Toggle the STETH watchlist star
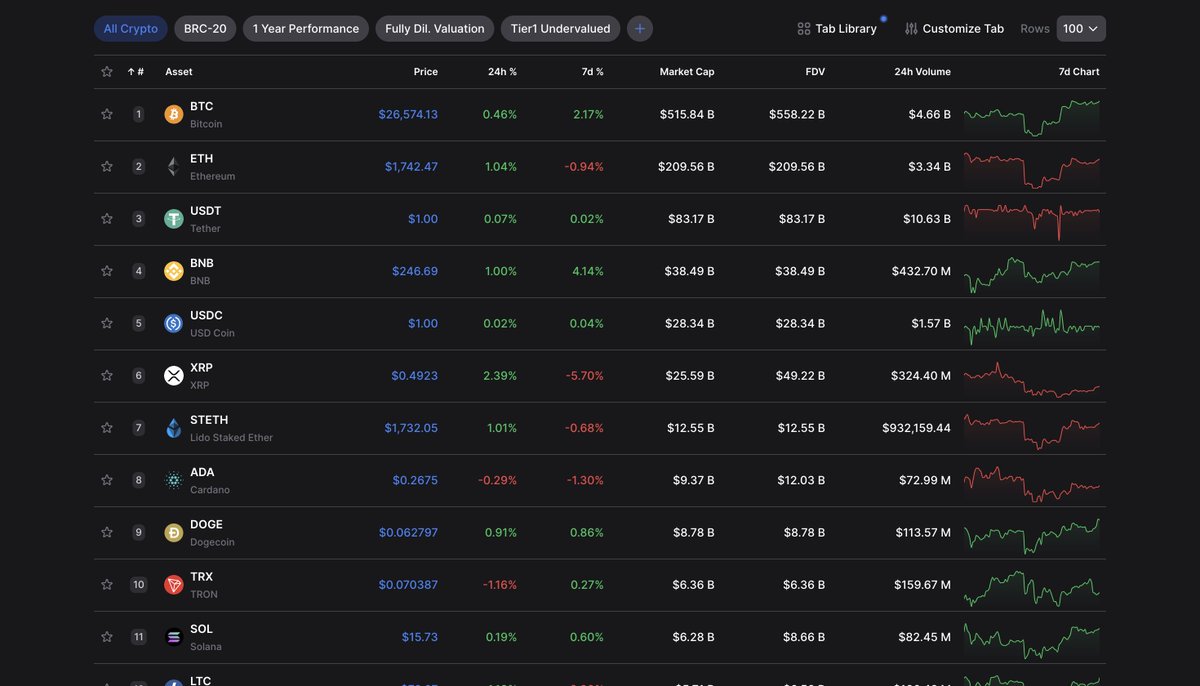Screen dimensions: 1200x686 [x=107, y=428]
